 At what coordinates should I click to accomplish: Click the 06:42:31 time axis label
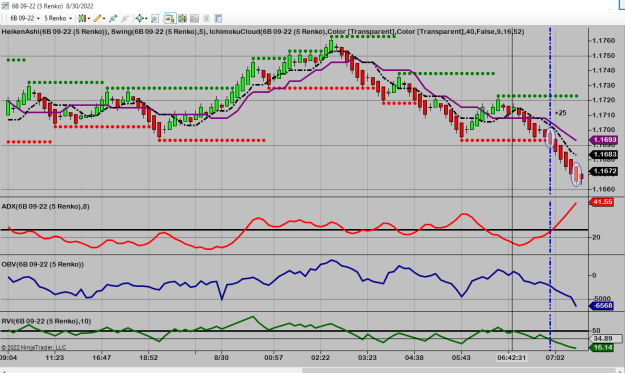[x=511, y=357]
